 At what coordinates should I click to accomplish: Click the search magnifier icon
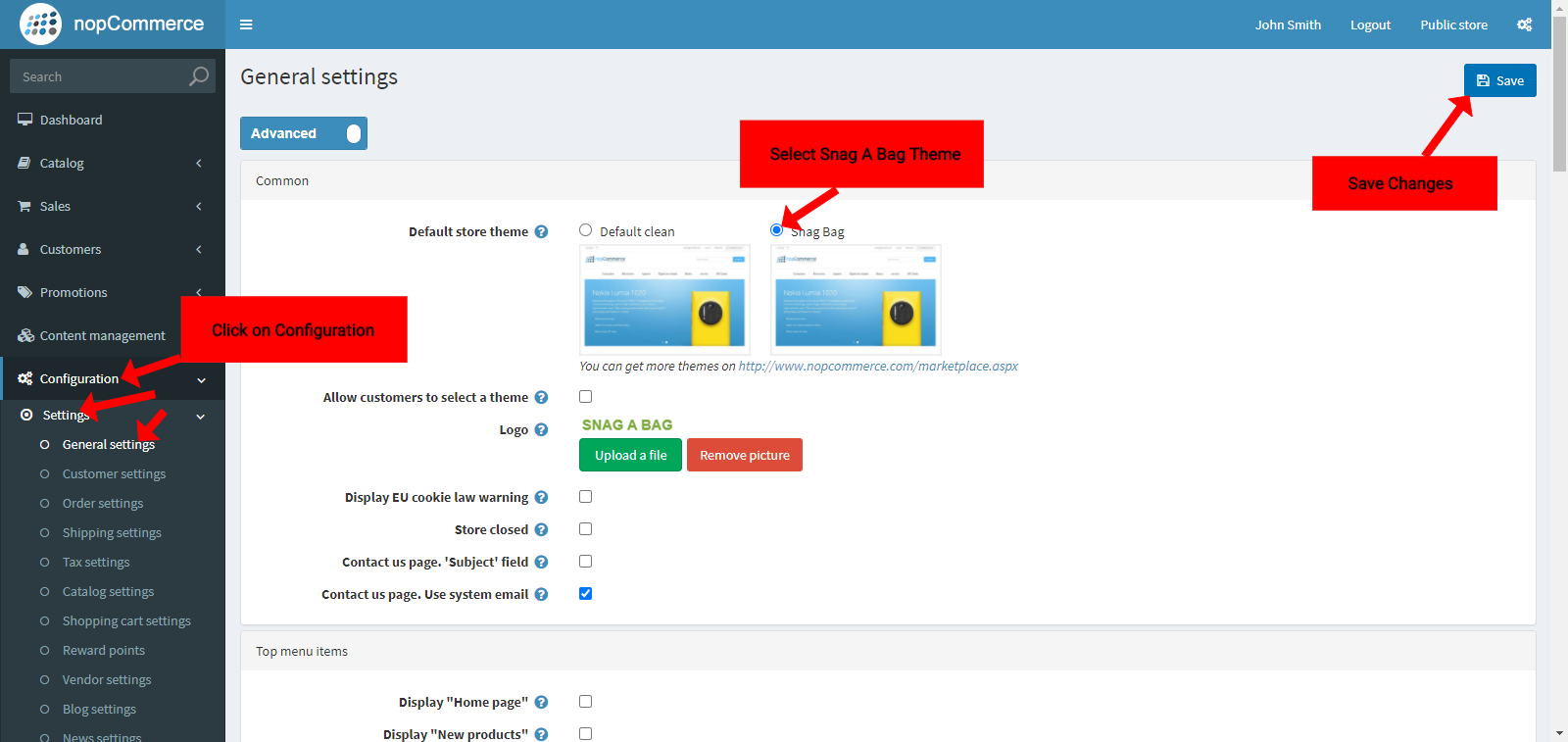[x=199, y=76]
